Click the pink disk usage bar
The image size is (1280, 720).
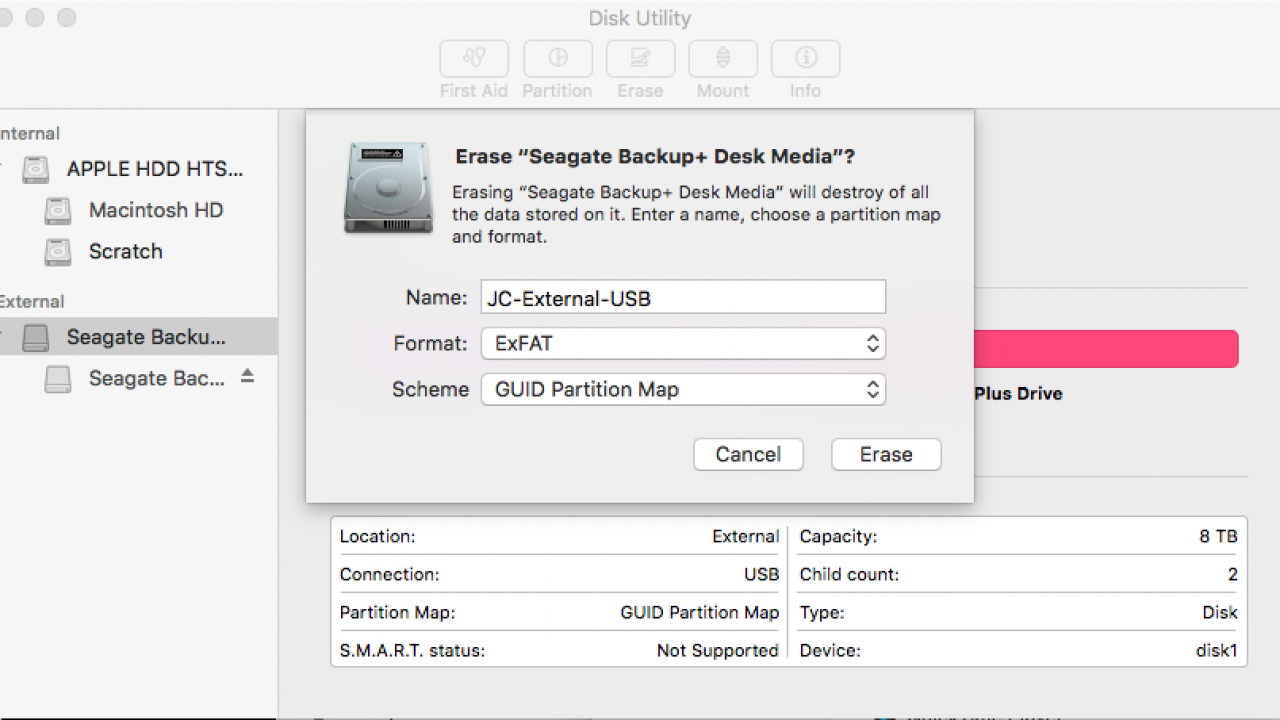[x=1106, y=349]
